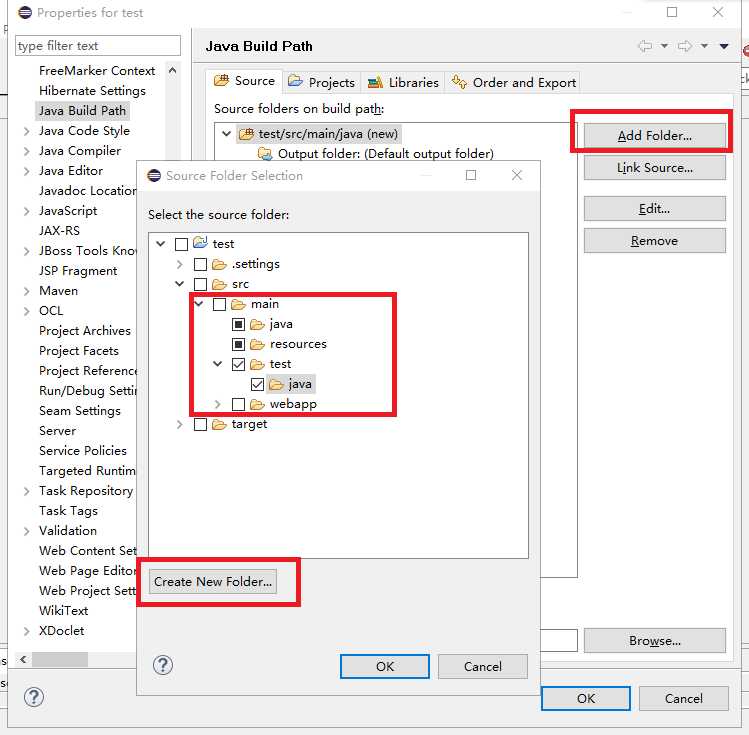Click the Remove button
The image size is (749, 735).
(654, 241)
